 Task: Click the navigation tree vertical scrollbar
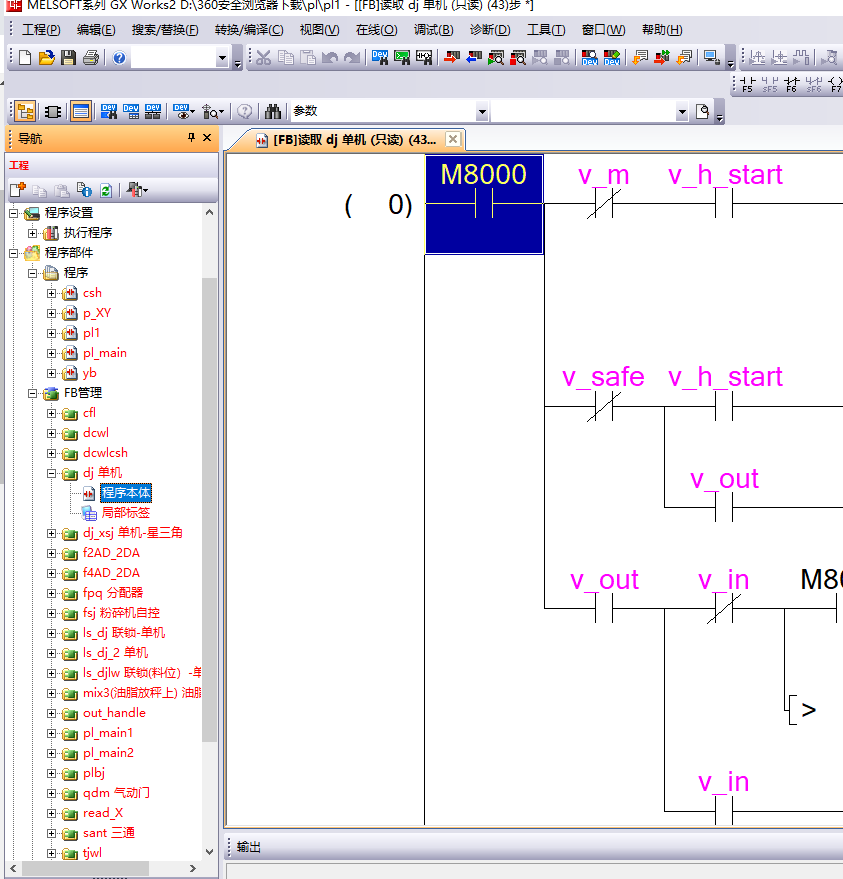209,500
